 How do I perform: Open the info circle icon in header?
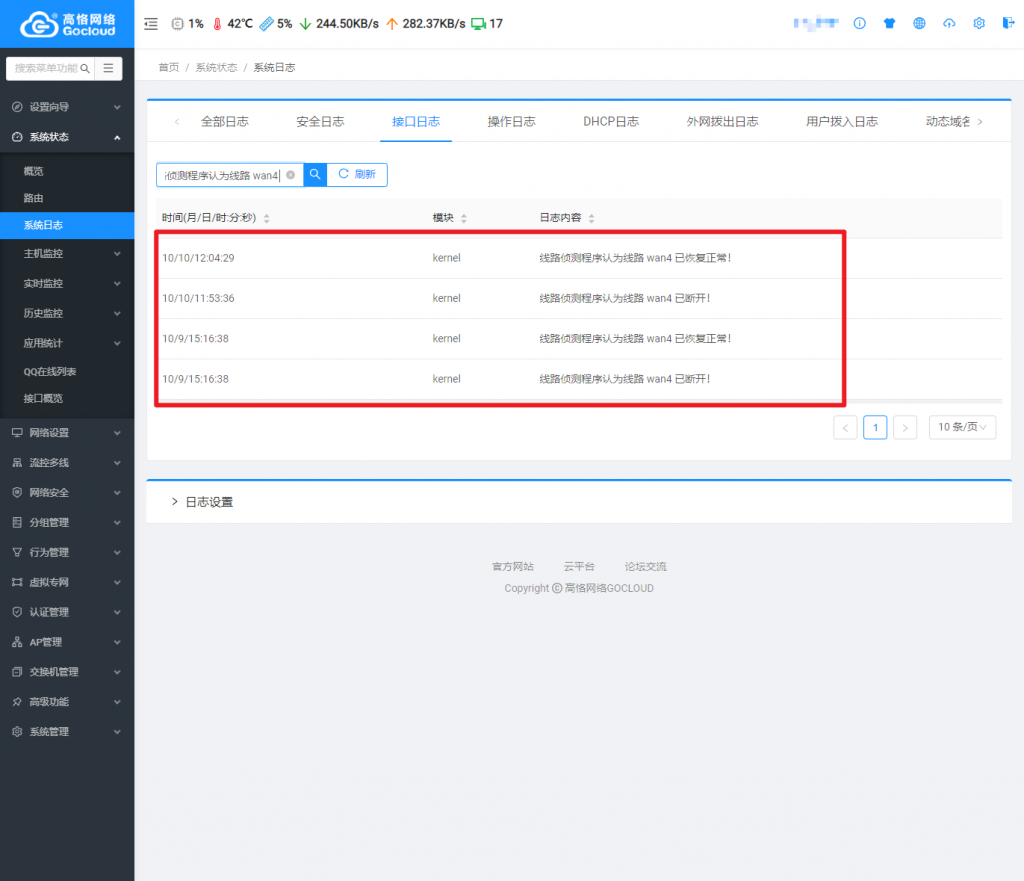(859, 24)
